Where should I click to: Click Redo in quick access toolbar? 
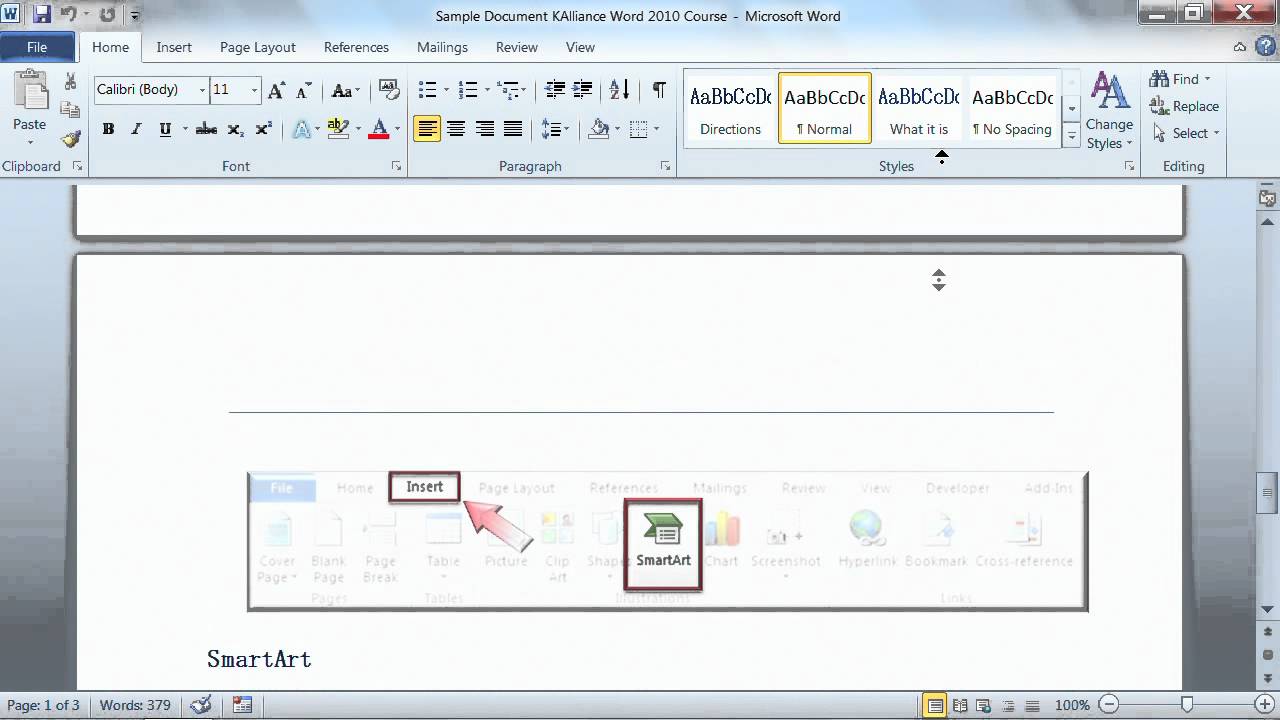click(107, 15)
